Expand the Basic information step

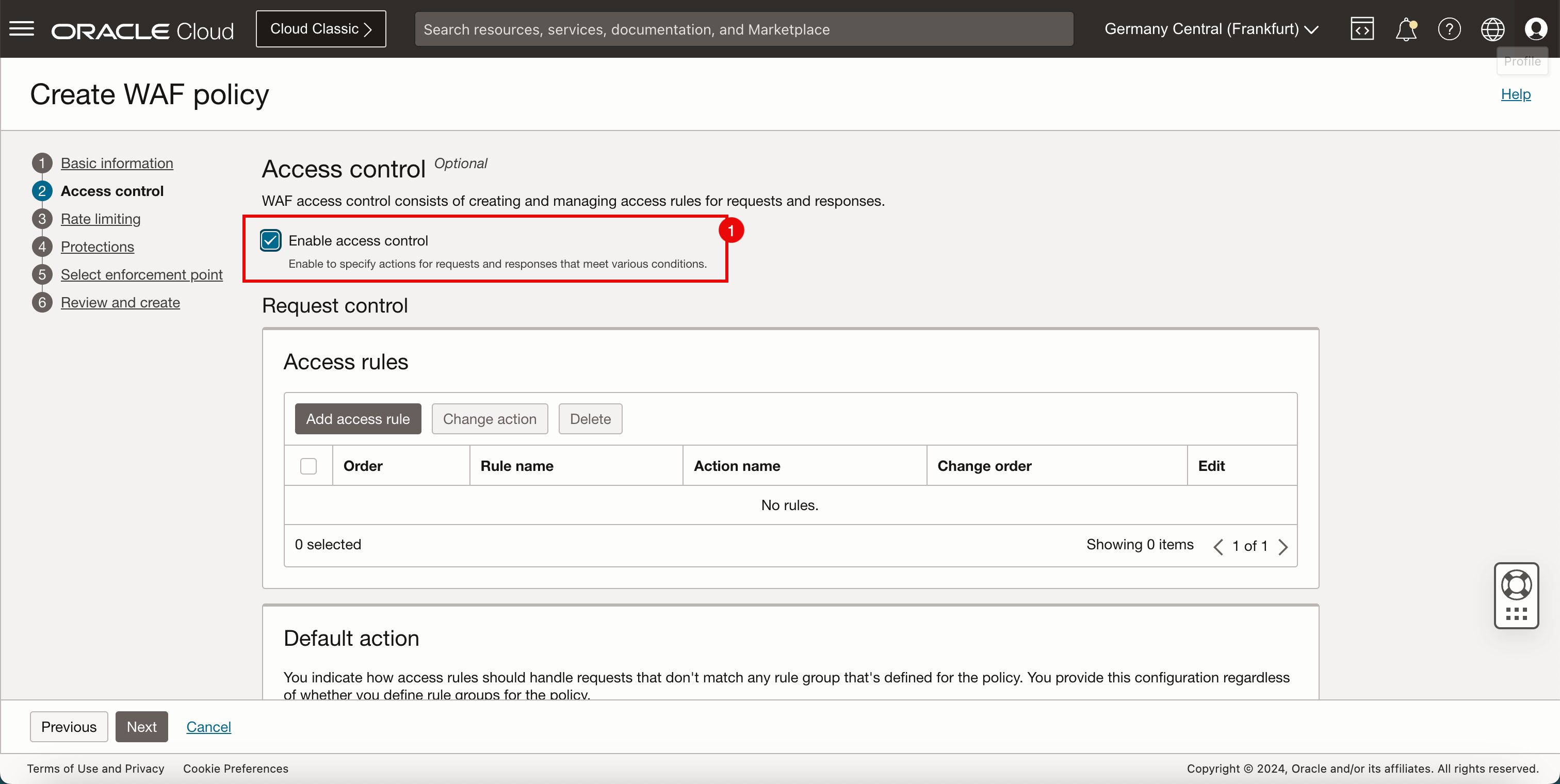116,162
